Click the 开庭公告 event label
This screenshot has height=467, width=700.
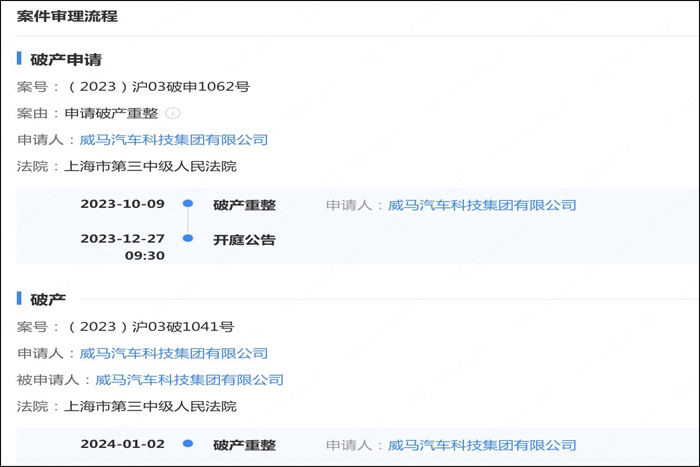(x=244, y=240)
